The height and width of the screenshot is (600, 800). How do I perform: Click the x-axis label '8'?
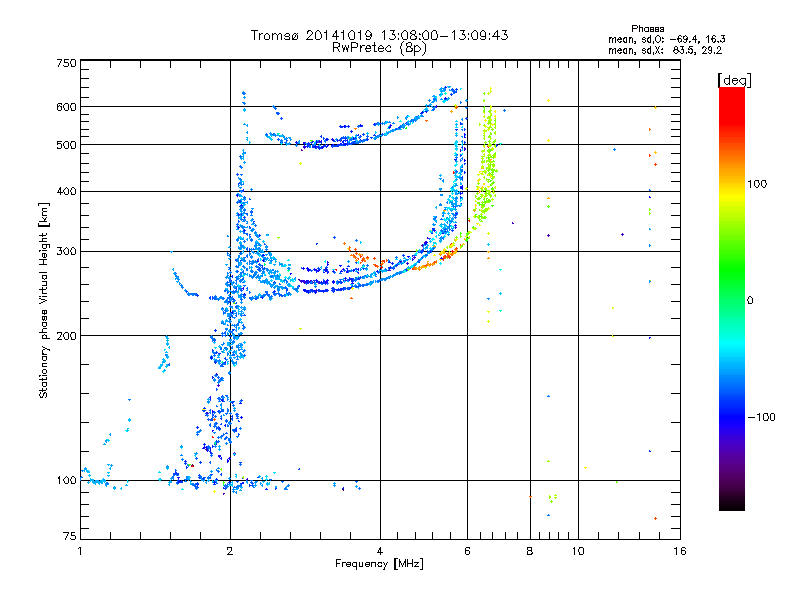tap(530, 551)
